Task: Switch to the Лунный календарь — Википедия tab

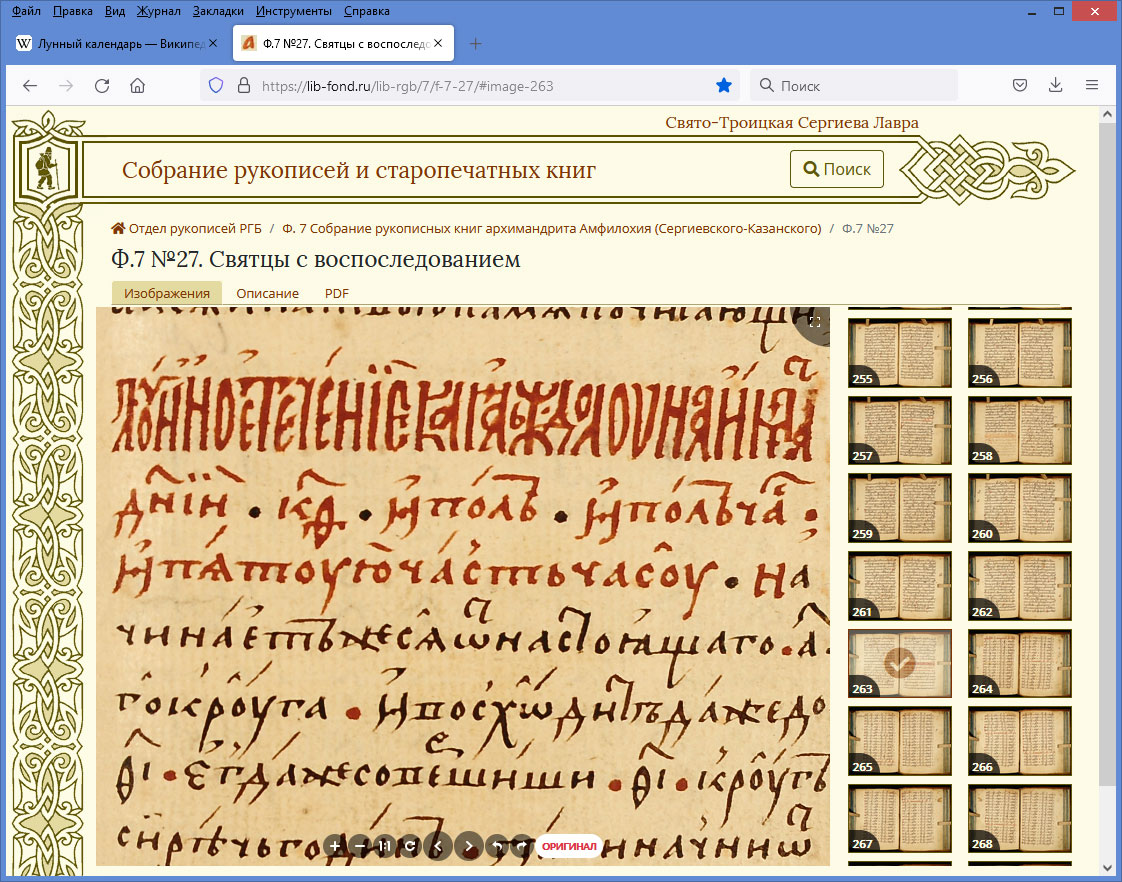Action: [118, 44]
